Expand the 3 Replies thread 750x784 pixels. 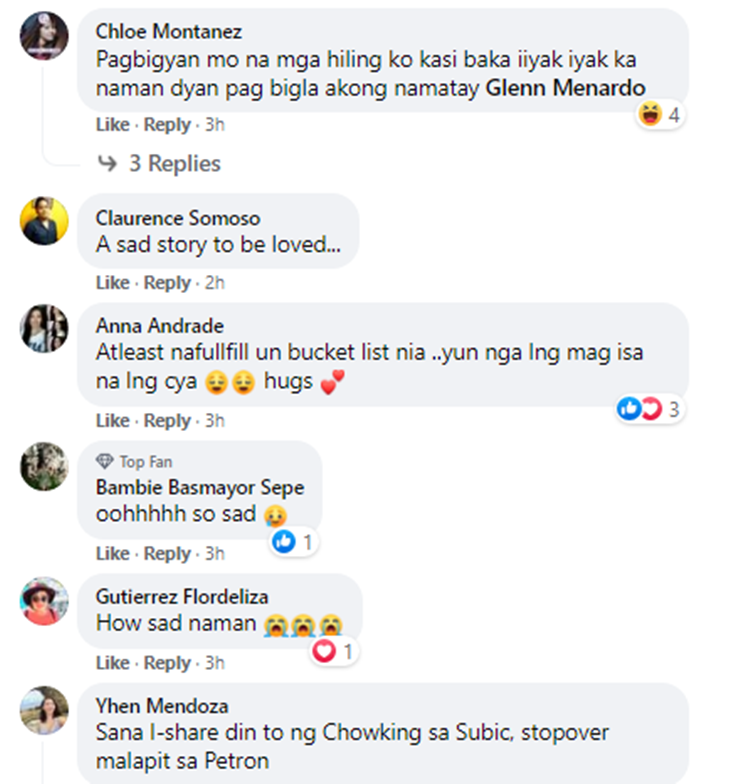pos(175,164)
